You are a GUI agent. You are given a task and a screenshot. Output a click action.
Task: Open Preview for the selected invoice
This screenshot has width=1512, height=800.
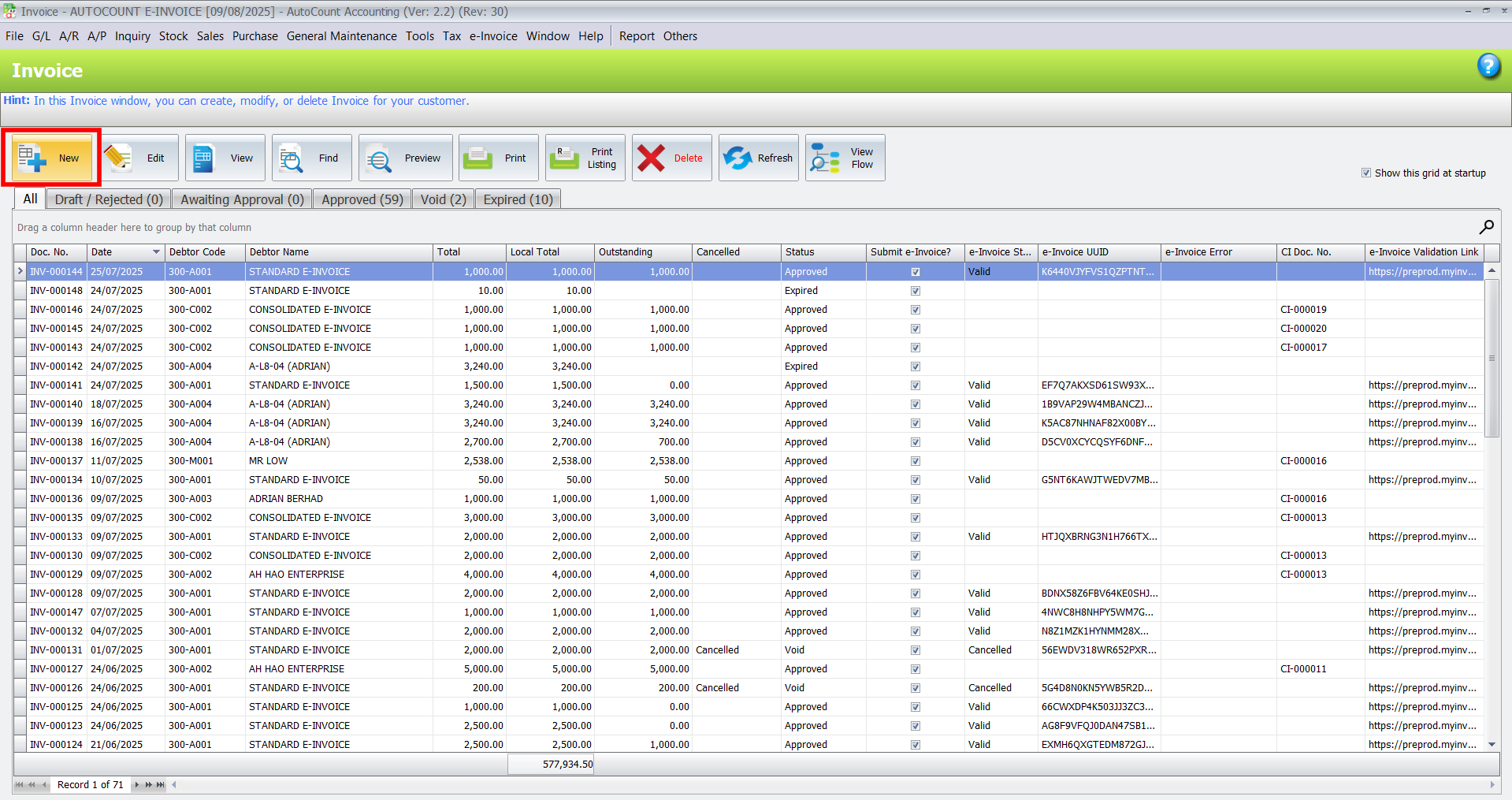[379, 158]
